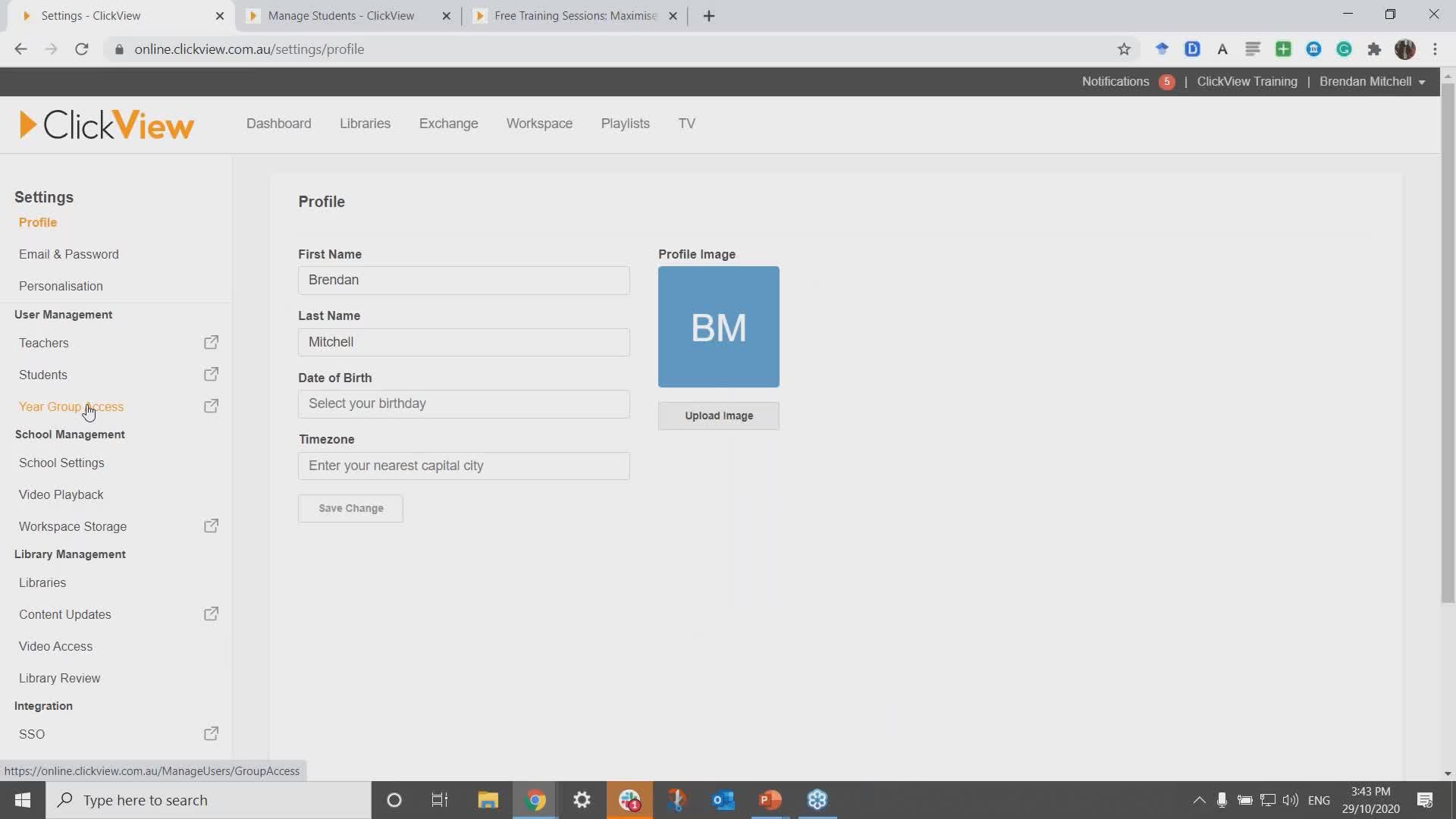Open the Teachers management link
The width and height of the screenshot is (1456, 819).
[x=43, y=344]
